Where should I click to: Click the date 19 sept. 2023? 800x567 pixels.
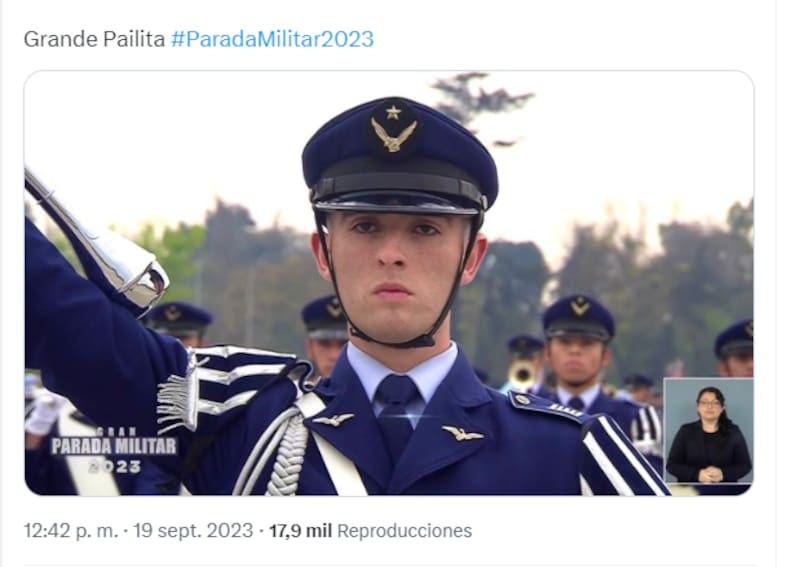pos(193,531)
